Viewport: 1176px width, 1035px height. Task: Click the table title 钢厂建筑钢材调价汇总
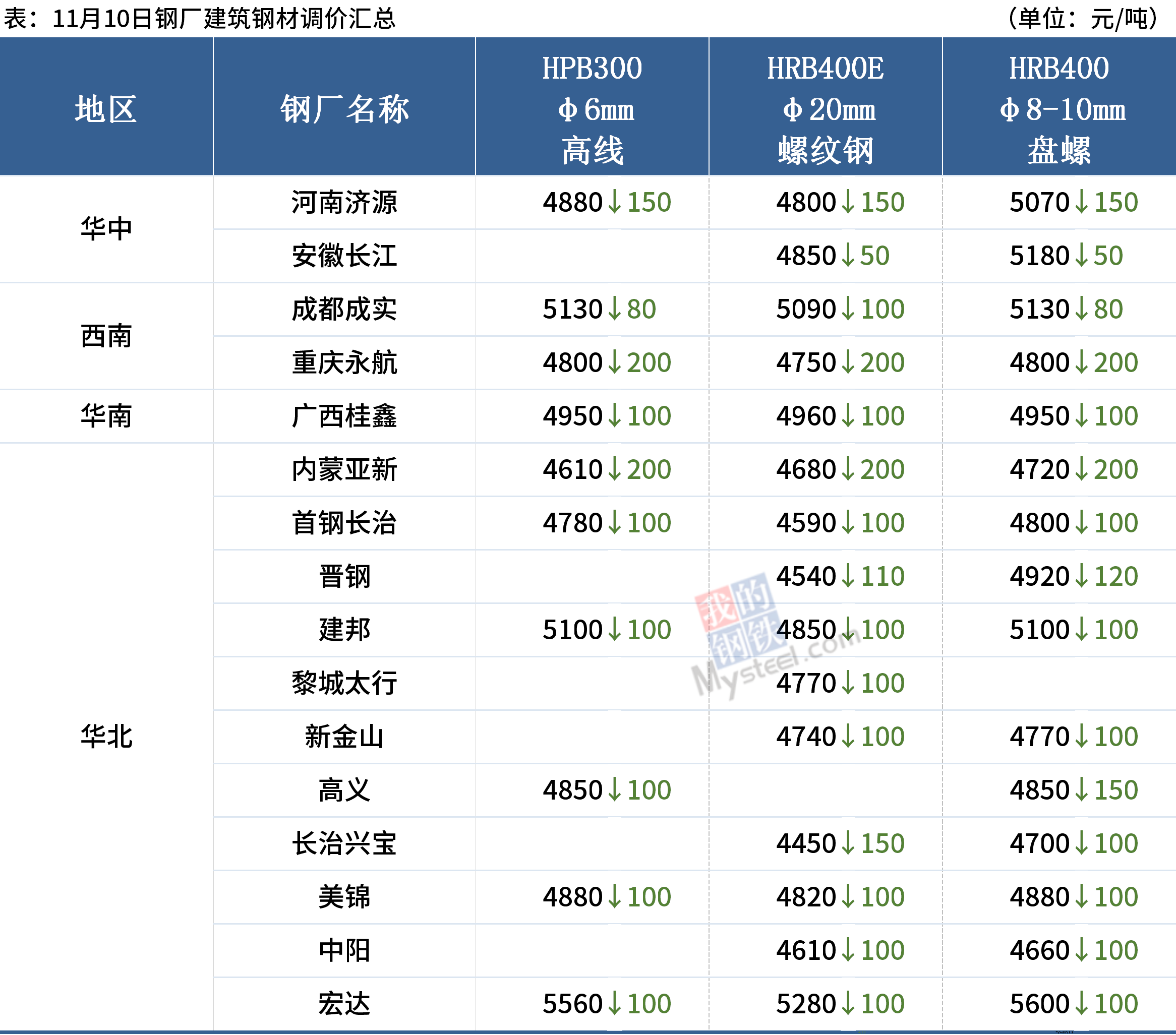275,19
